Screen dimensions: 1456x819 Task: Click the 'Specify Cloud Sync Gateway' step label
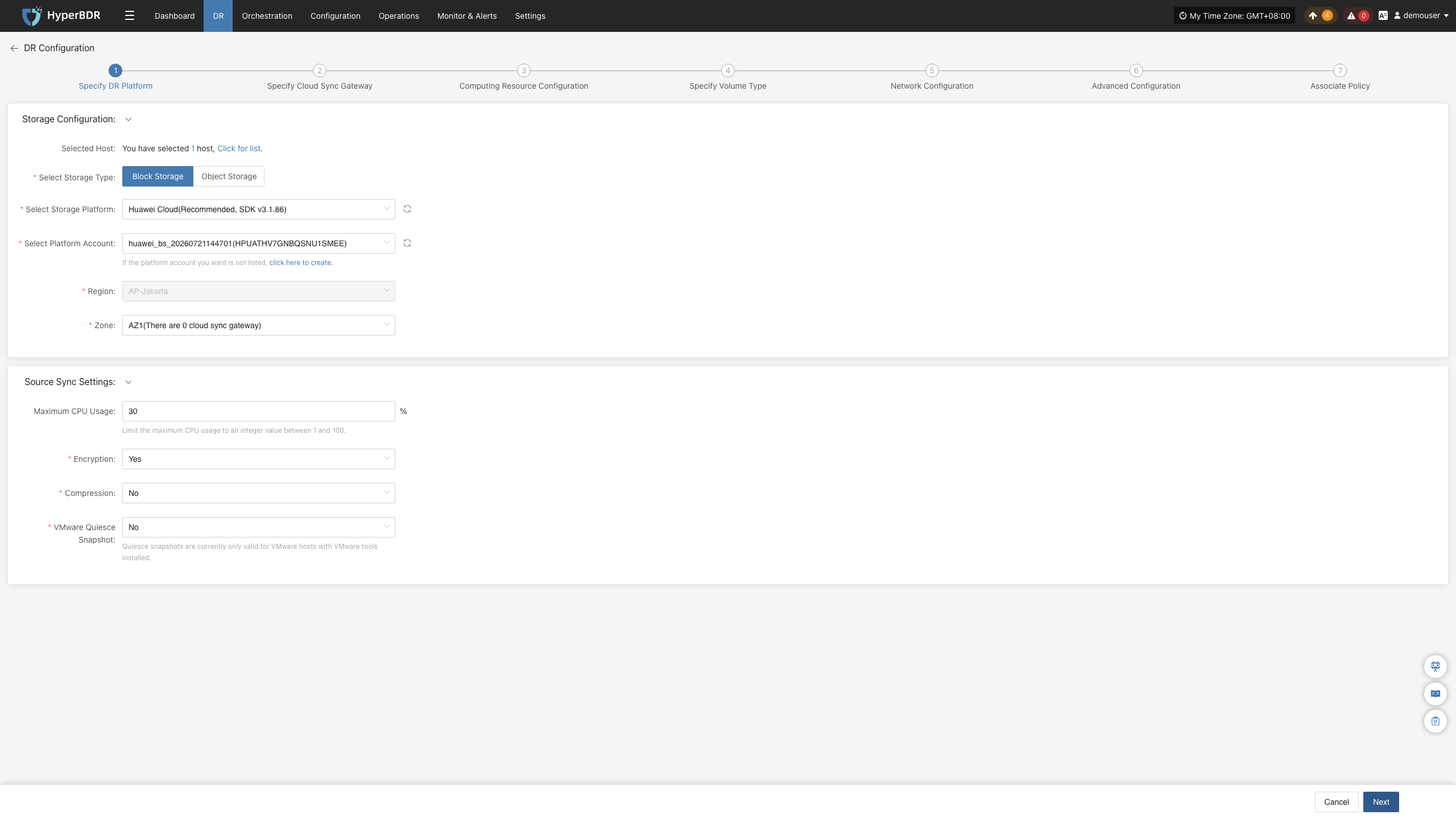pos(320,86)
